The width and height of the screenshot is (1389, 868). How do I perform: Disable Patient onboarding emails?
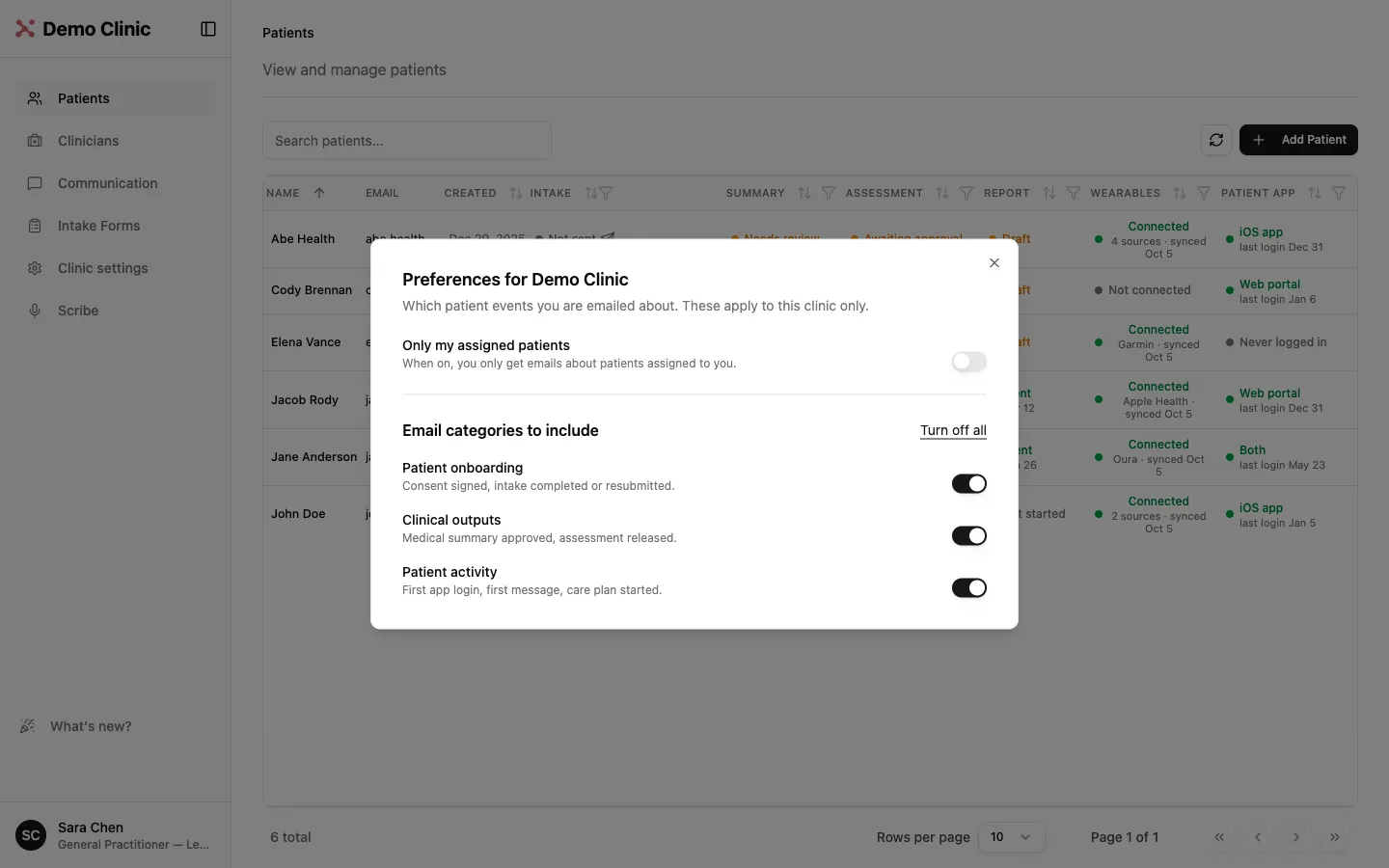pos(969,484)
